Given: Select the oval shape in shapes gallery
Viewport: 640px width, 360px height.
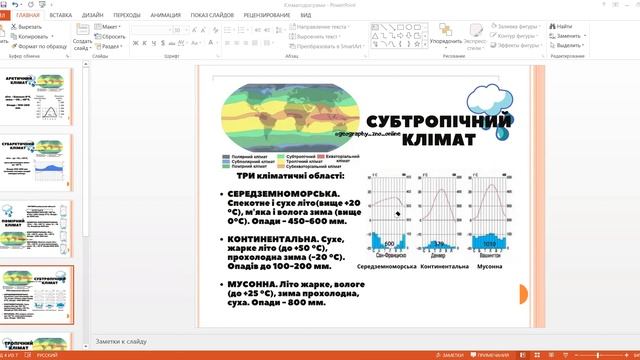Looking at the screenshot, I should tap(409, 27).
